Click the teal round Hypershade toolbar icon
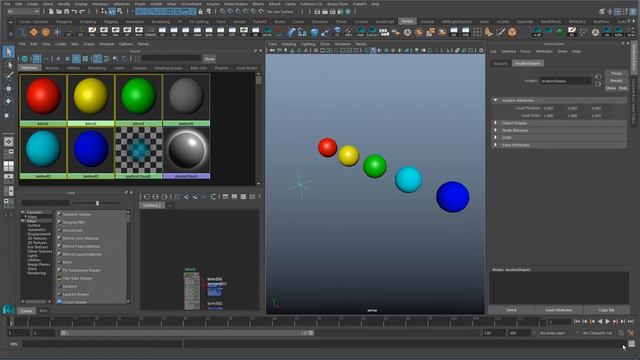The height and width of the screenshot is (360, 640). click(x=25, y=59)
